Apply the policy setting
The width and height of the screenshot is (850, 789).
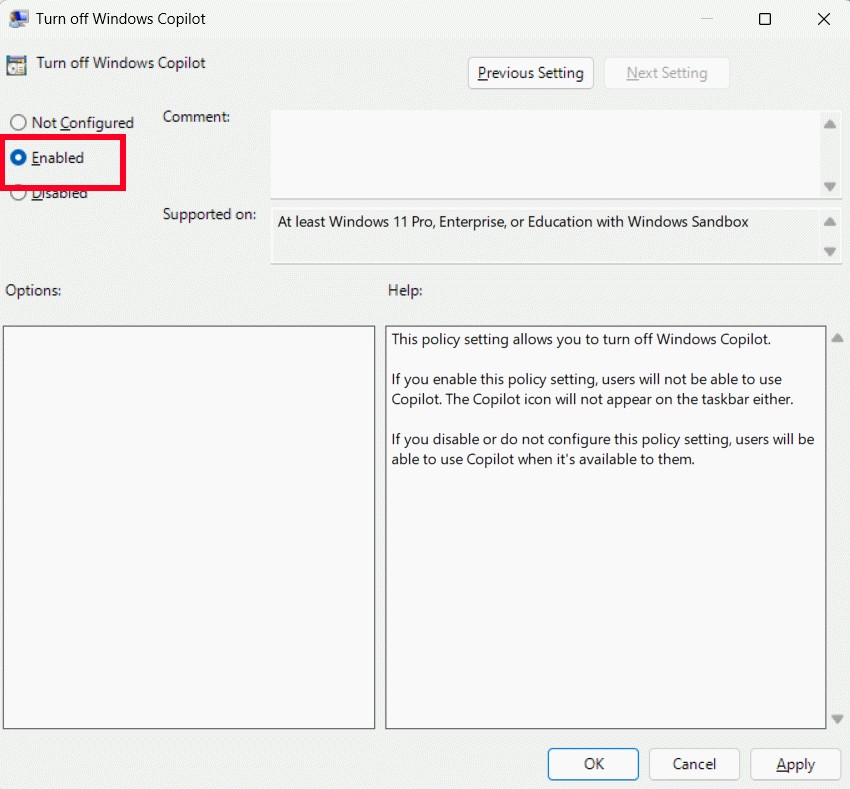tap(795, 764)
